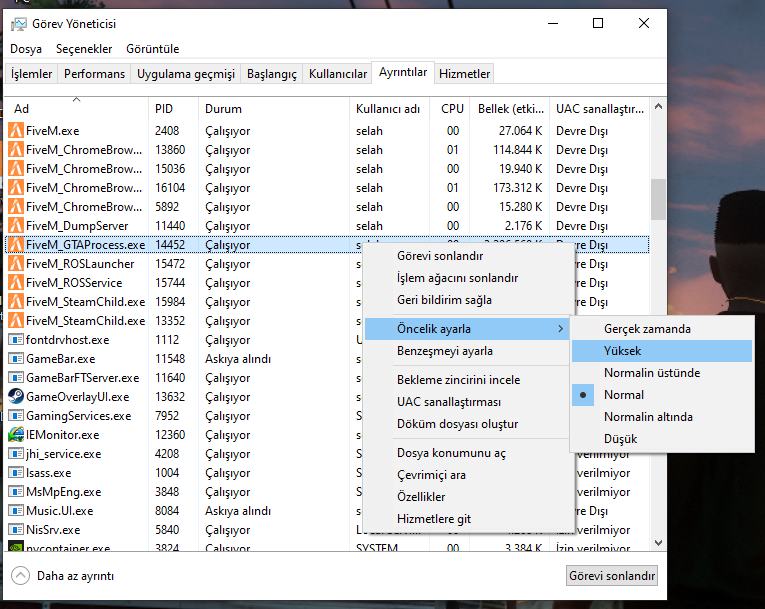Sort by UAC sanallaştırma column header
This screenshot has width=765, height=609.
click(x=600, y=109)
